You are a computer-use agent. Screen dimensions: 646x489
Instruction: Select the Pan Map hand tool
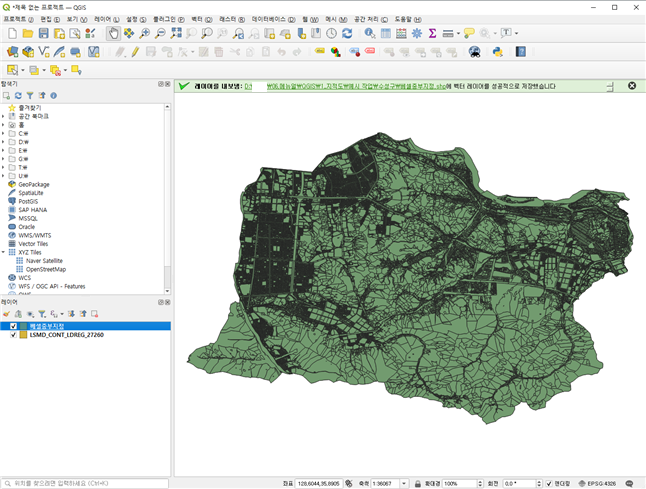(x=113, y=33)
